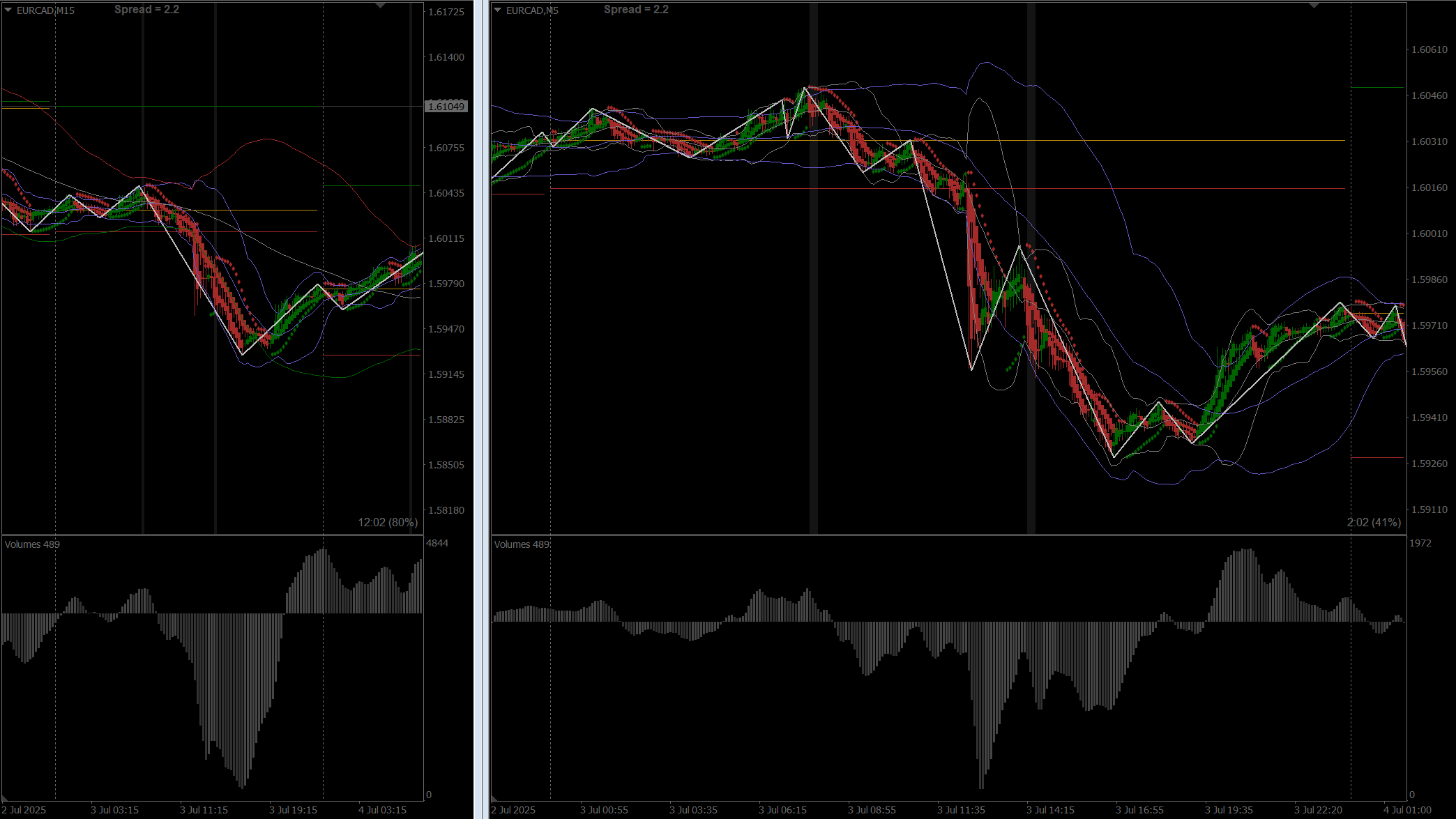Click bottom-left corner triangle of M15 chart
1456x819 pixels.
click(6, 798)
